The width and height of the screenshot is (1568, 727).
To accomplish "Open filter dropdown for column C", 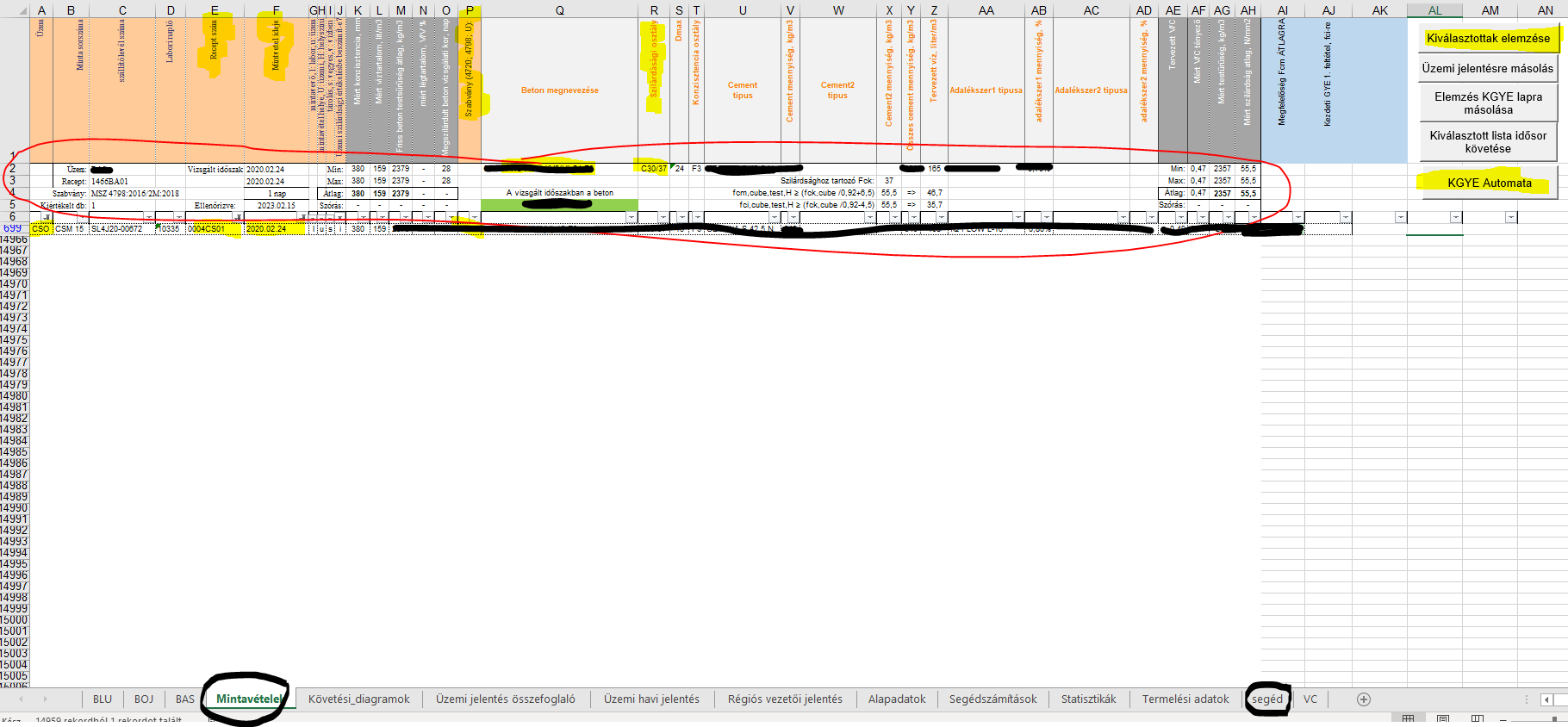I will [149, 217].
